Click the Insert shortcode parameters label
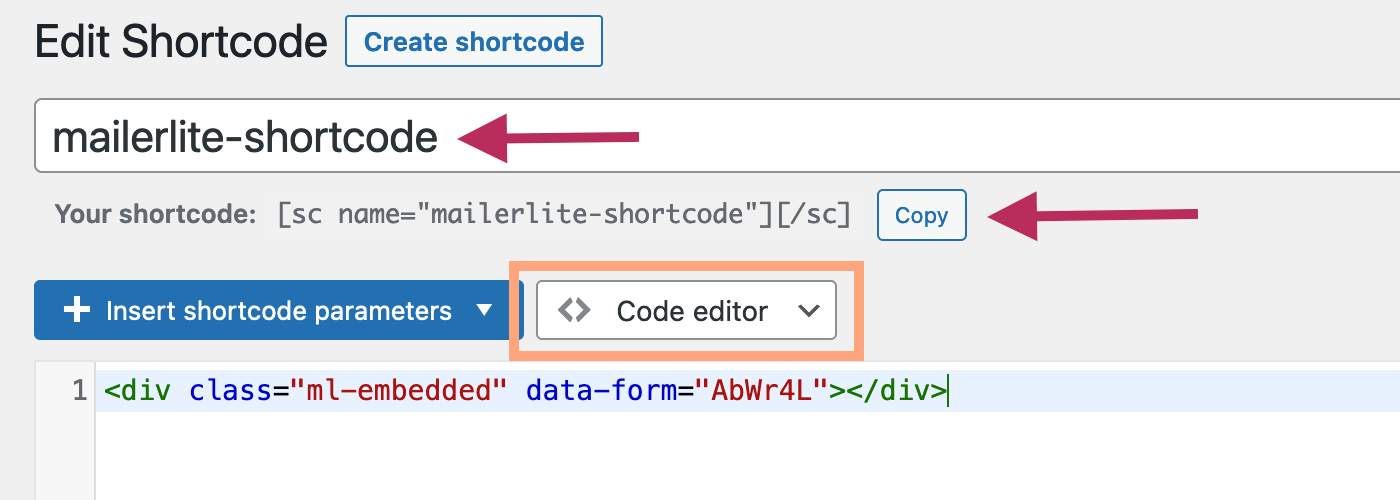Image resolution: width=1400 pixels, height=500 pixels. pos(279,311)
